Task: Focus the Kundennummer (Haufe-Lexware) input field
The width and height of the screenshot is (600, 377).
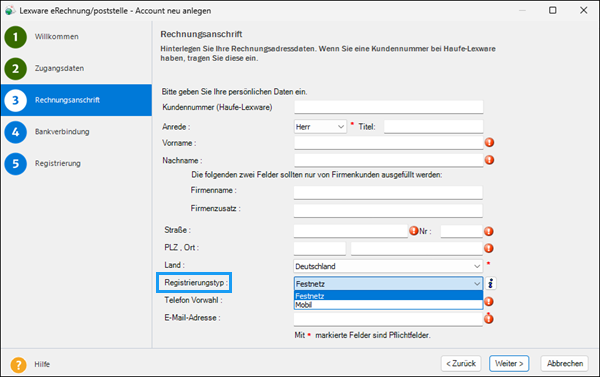Action: (x=388, y=107)
